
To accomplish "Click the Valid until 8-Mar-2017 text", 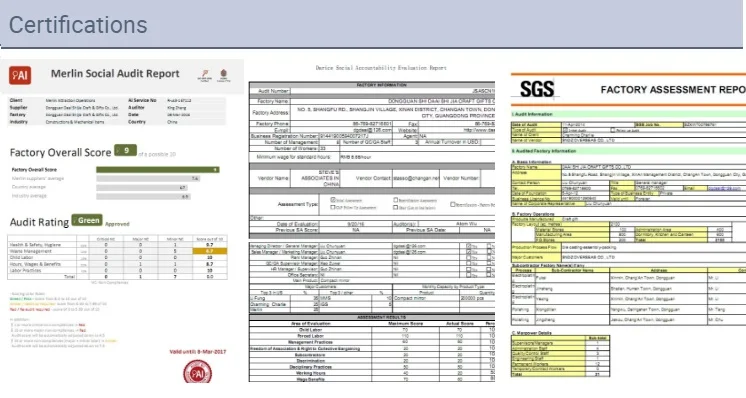I will pos(197,352).
